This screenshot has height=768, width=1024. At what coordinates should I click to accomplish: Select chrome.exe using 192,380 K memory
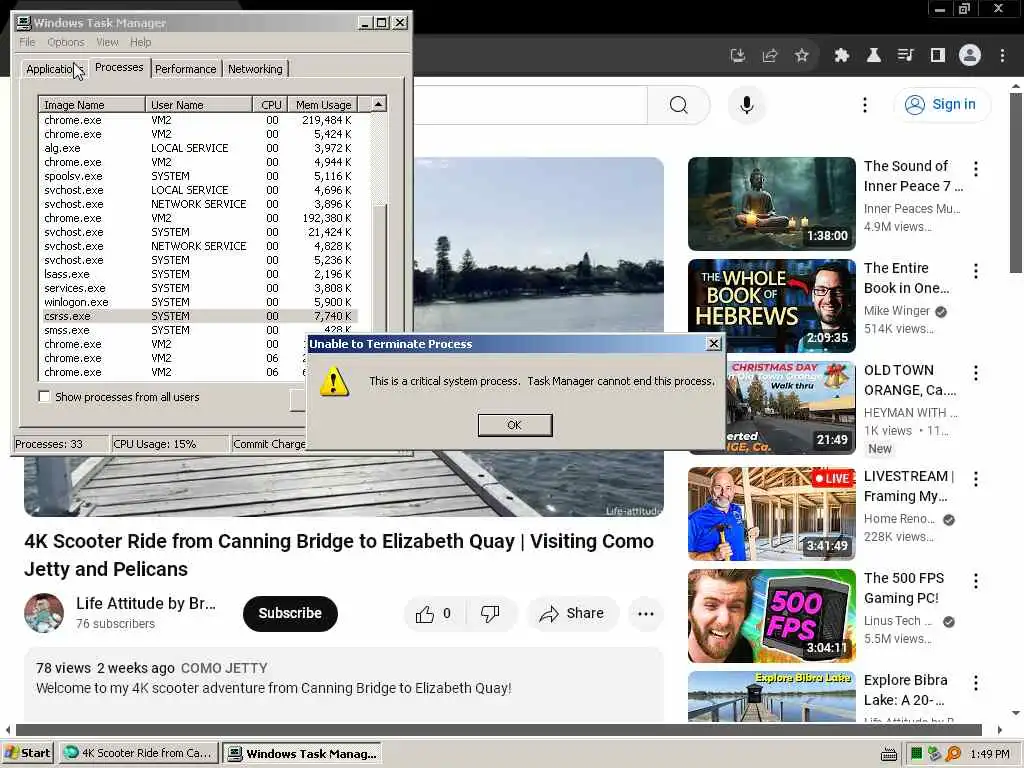tap(199, 218)
